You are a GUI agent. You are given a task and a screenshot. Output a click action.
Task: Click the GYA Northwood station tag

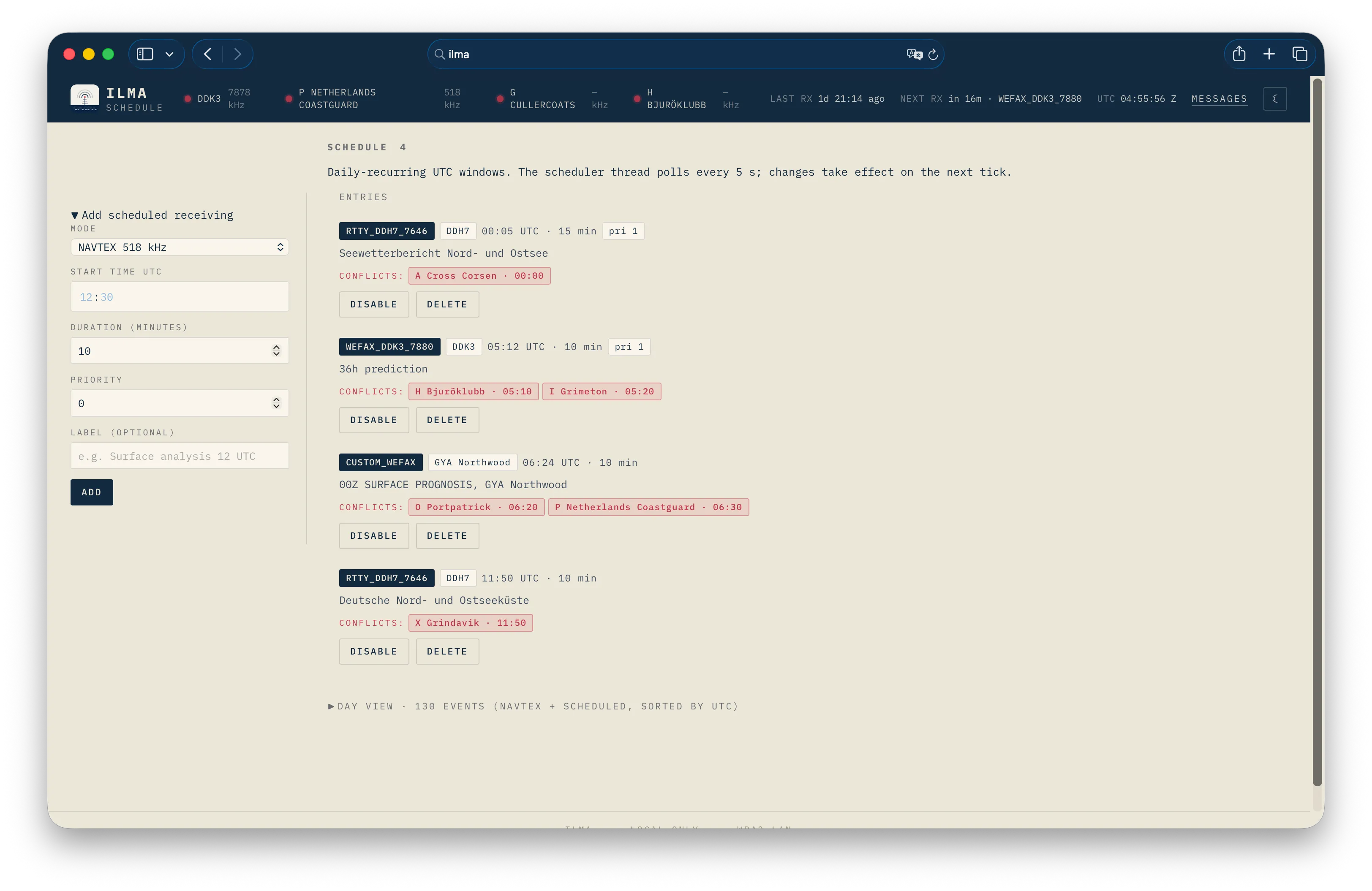(x=472, y=463)
